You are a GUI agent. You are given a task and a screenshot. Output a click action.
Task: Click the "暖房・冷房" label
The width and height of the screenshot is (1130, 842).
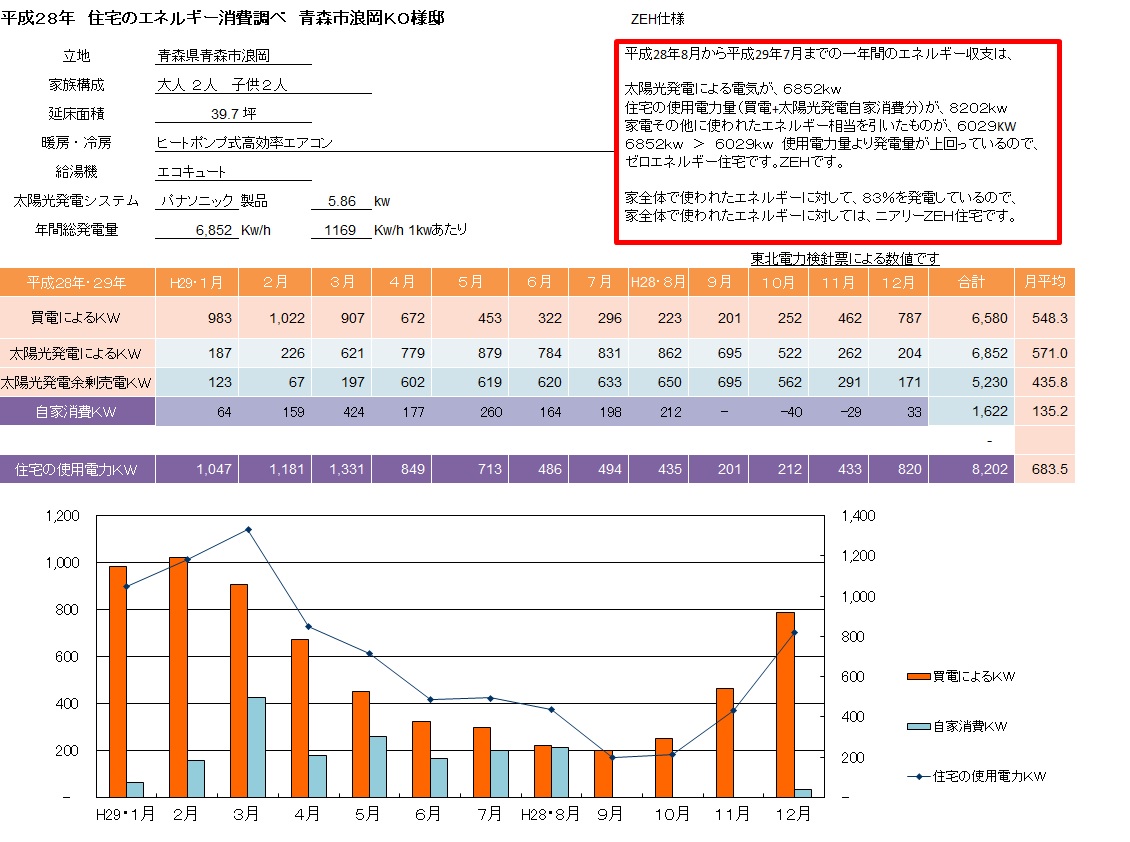tap(76, 143)
